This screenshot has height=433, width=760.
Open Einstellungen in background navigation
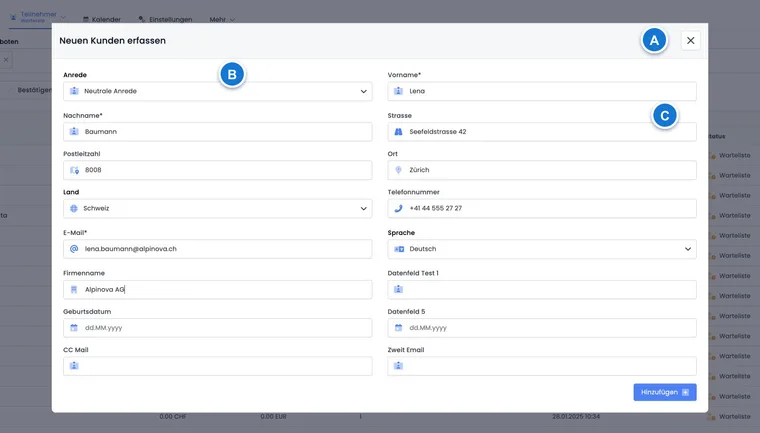(165, 19)
